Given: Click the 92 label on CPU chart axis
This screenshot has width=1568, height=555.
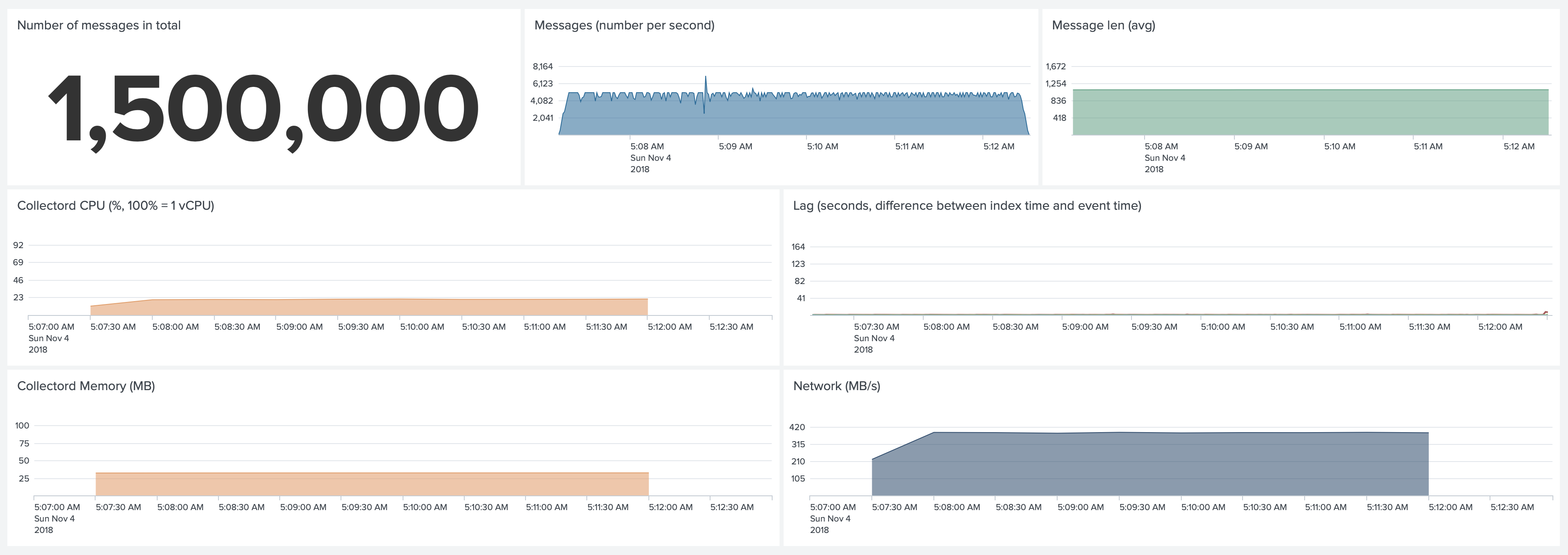Looking at the screenshot, I should [18, 245].
